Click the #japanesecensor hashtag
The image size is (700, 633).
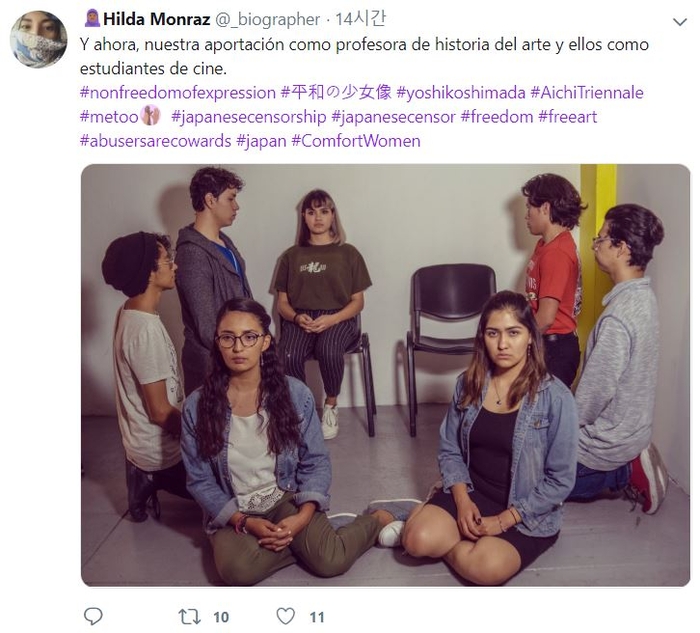(x=393, y=117)
